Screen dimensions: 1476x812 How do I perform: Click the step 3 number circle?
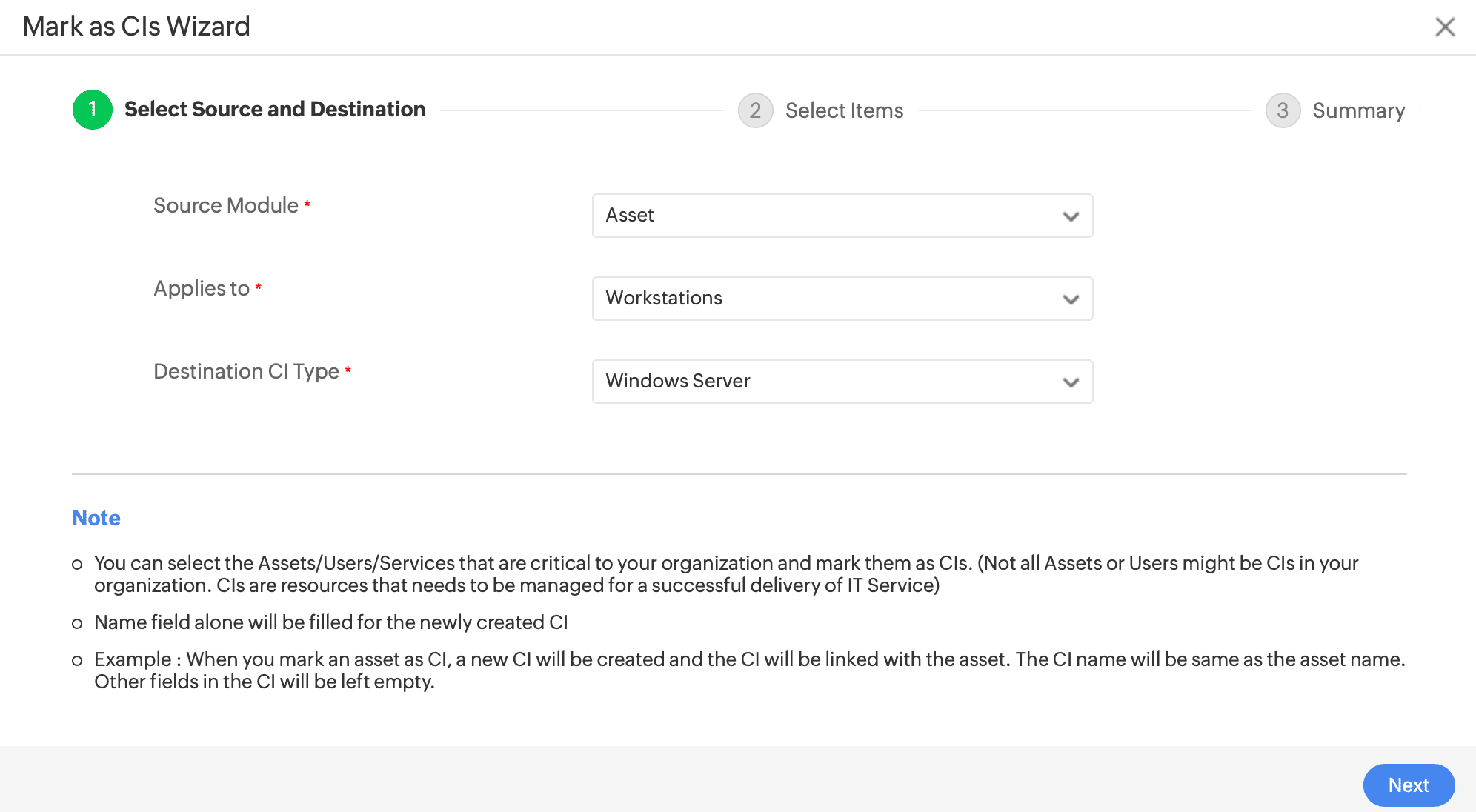tap(1283, 110)
